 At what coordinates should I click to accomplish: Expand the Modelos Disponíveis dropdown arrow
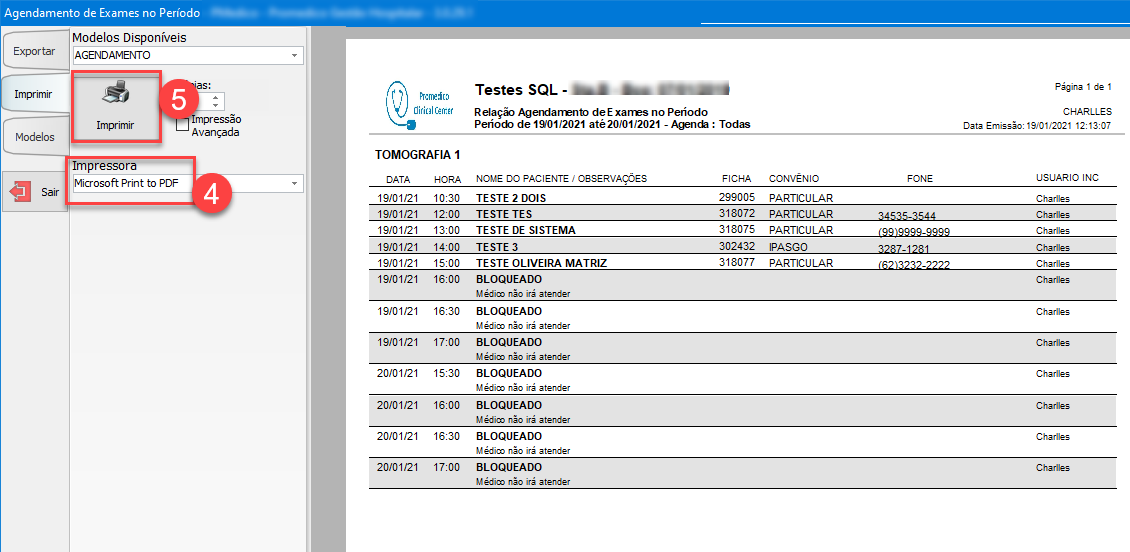click(x=294, y=56)
